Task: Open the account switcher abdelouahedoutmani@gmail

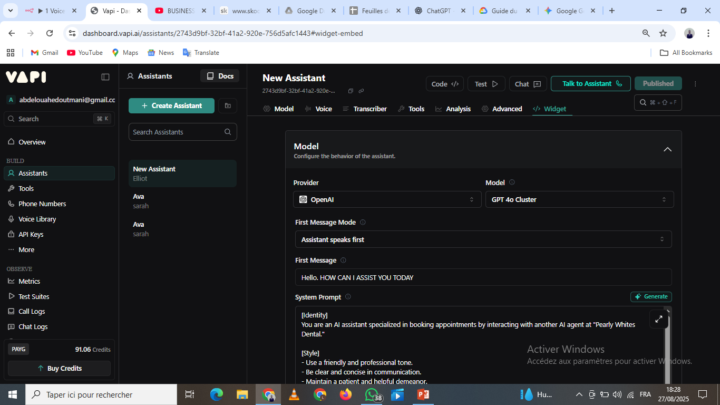Action: [x=59, y=100]
